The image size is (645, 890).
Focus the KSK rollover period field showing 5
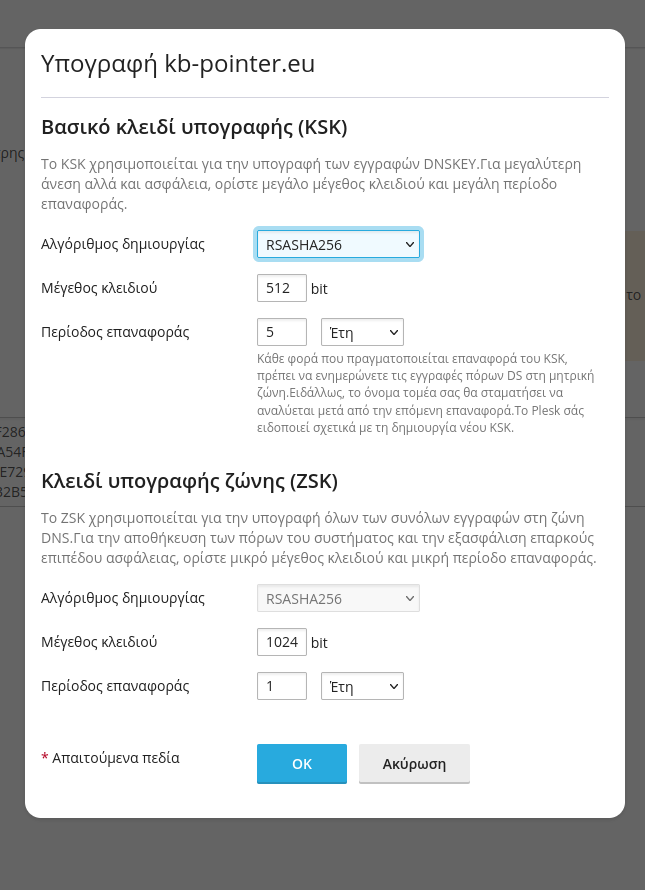281,332
